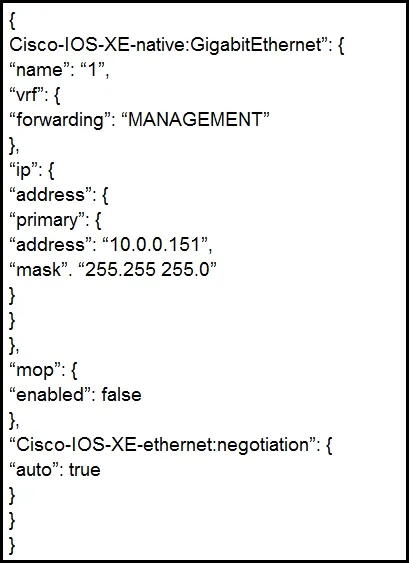The height and width of the screenshot is (563, 409).
Task: Click the "mop" key line
Action: coord(43,370)
